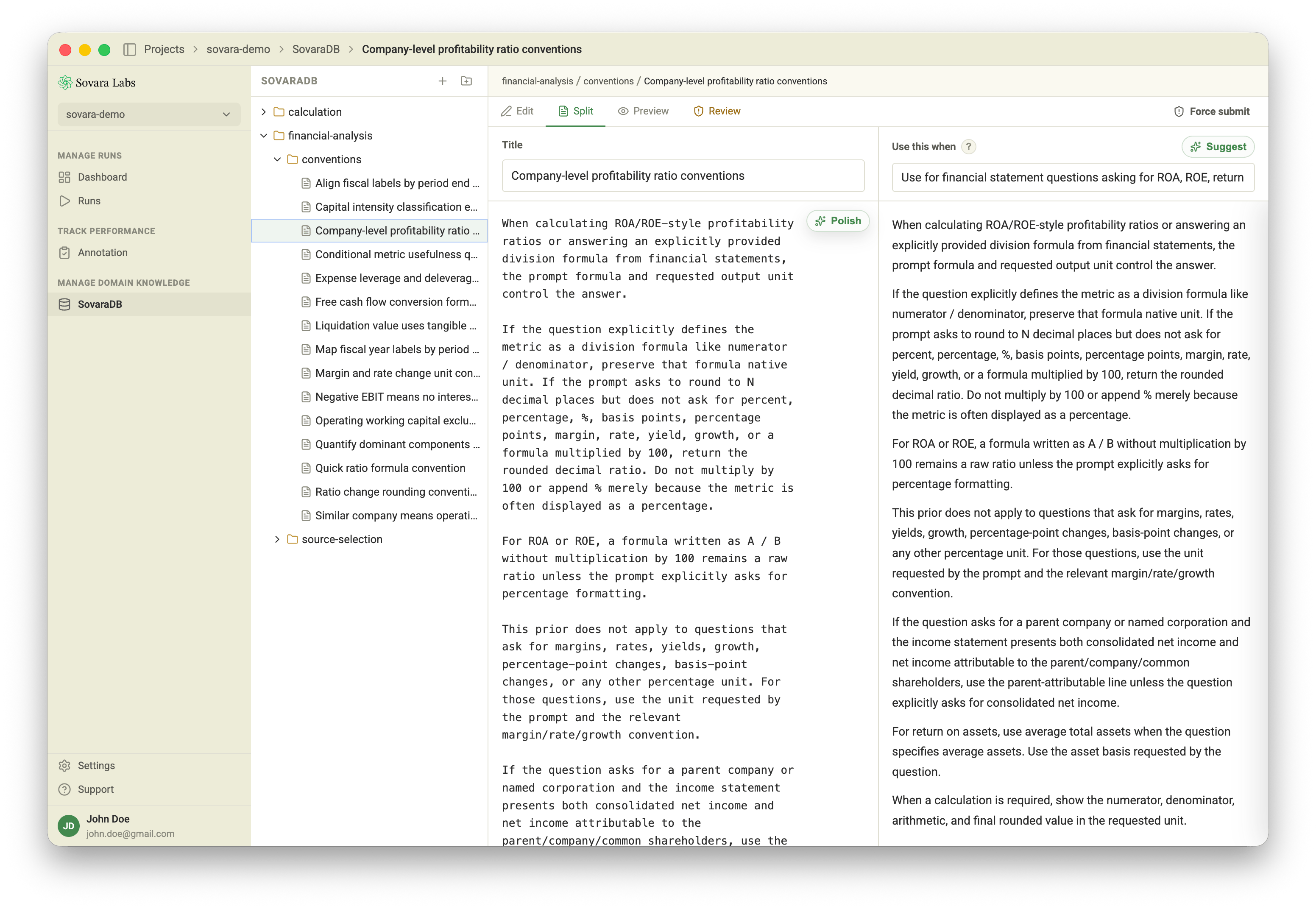This screenshot has height=909, width=1316.
Task: Open Capital intensity classification file
Action: coord(369,207)
